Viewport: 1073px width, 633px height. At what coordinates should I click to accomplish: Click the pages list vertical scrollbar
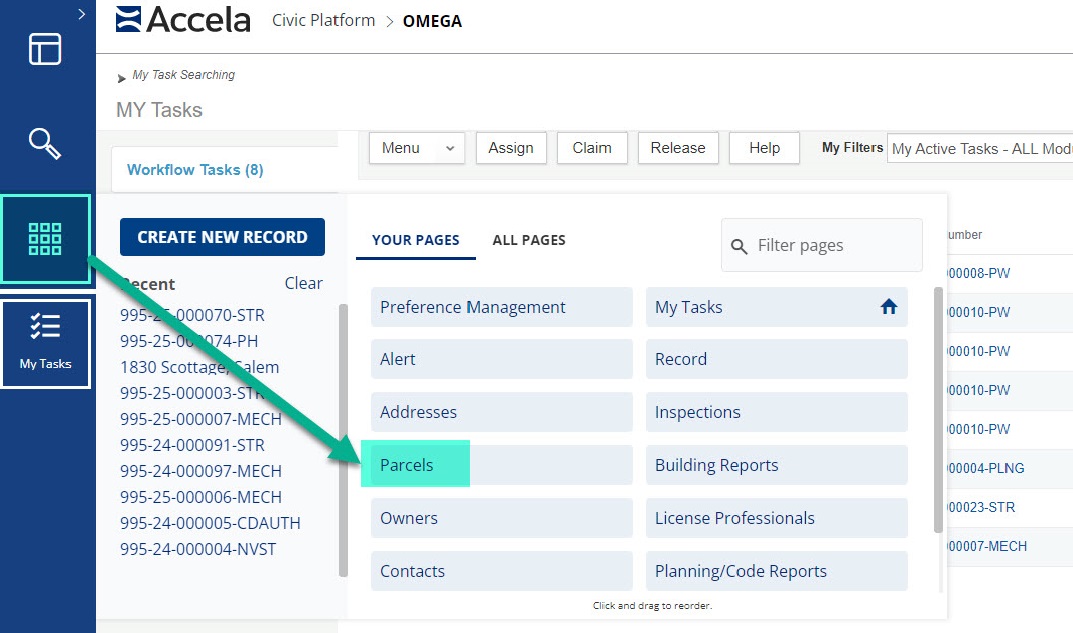pyautogui.click(x=938, y=410)
